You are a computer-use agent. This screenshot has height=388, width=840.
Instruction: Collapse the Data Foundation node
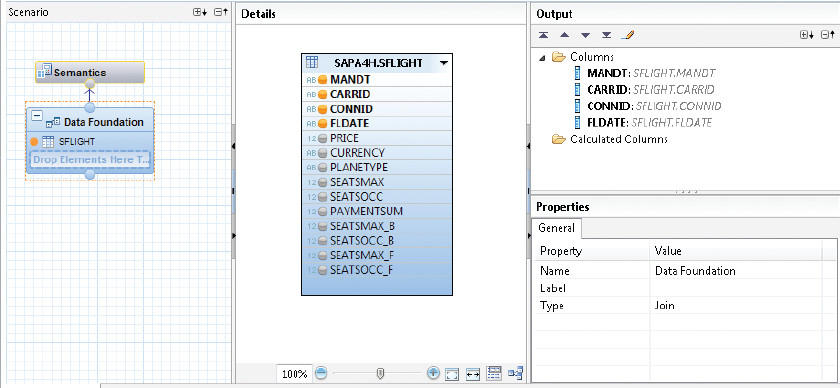coord(37,116)
